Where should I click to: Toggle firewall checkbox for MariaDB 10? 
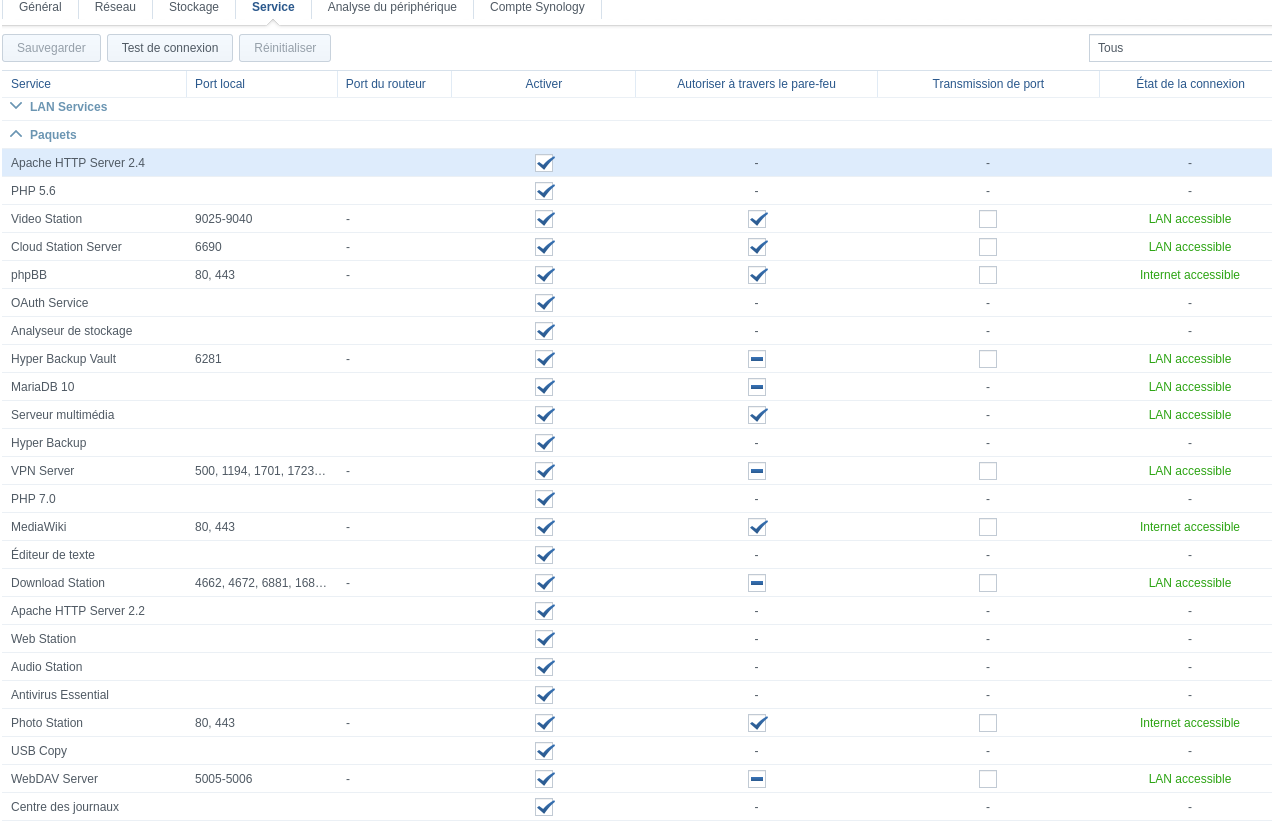click(757, 387)
